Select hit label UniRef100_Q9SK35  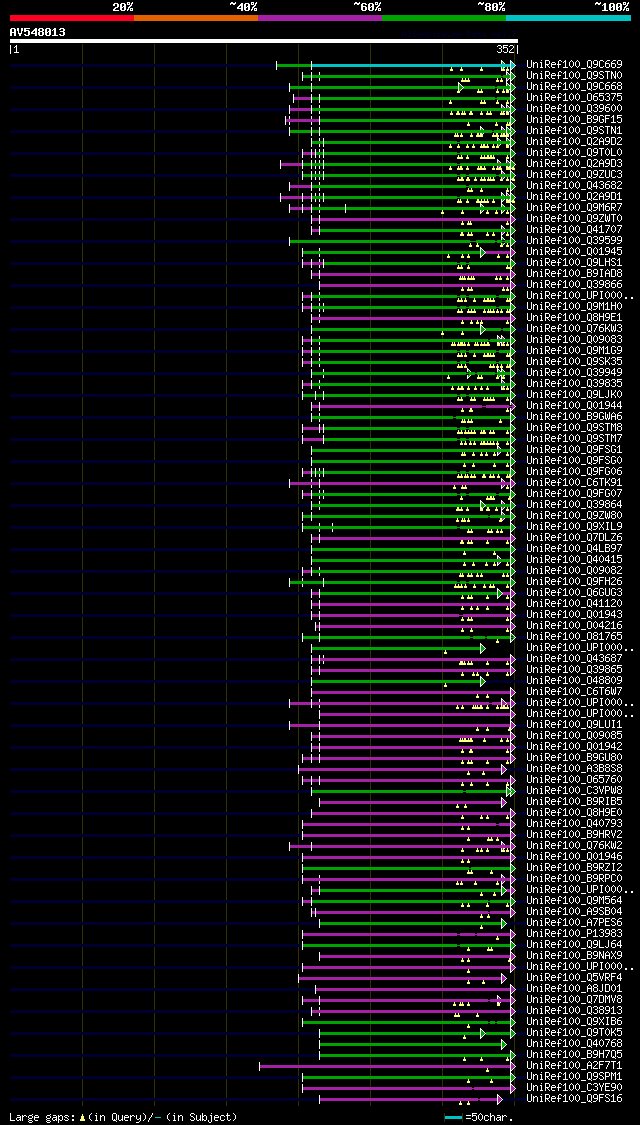click(574, 362)
